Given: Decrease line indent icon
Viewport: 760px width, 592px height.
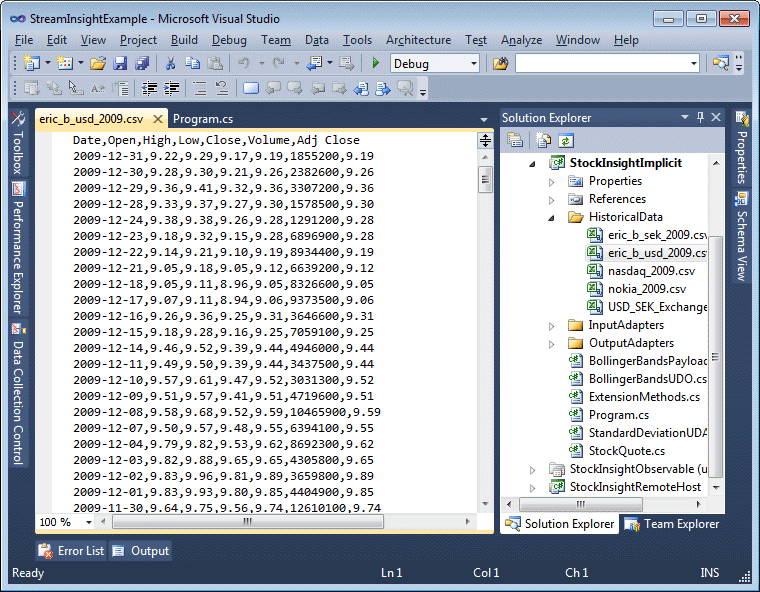Looking at the screenshot, I should point(149,88).
